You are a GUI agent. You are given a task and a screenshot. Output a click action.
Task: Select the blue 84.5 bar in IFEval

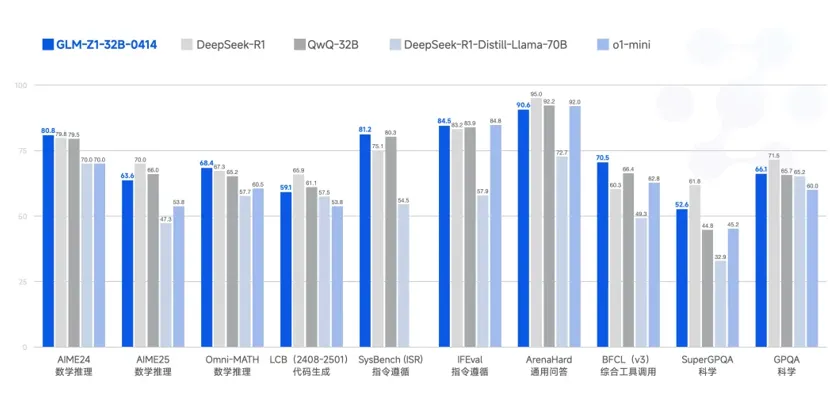(x=444, y=236)
